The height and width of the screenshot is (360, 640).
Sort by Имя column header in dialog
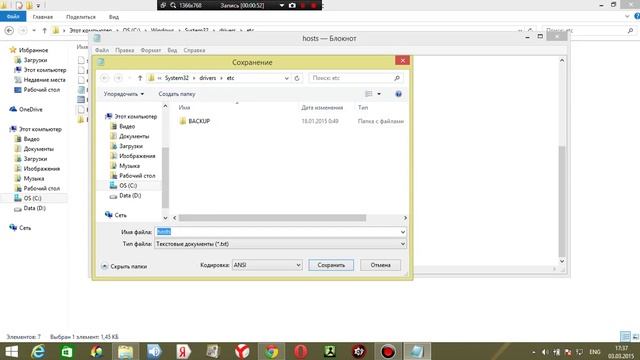pyautogui.click(x=184, y=107)
